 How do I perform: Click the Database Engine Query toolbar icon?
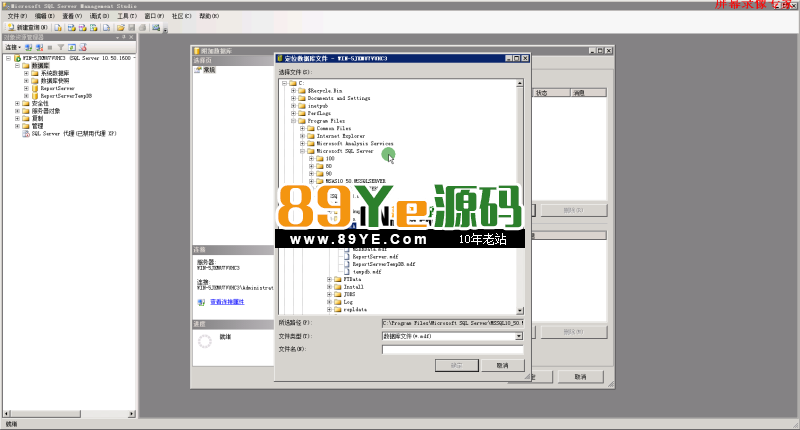(x=58, y=28)
